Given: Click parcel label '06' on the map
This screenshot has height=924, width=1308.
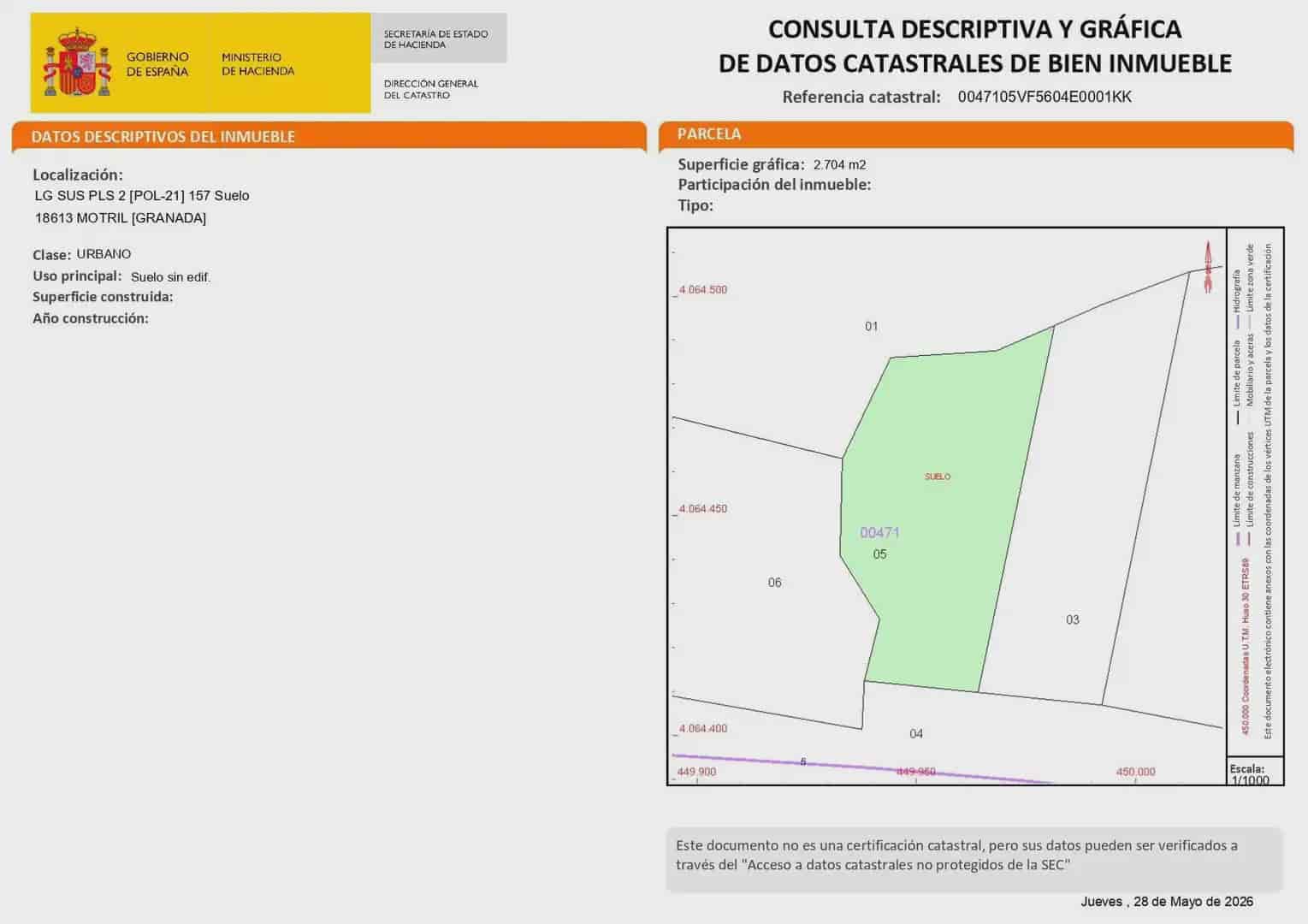Looking at the screenshot, I should pos(774,583).
